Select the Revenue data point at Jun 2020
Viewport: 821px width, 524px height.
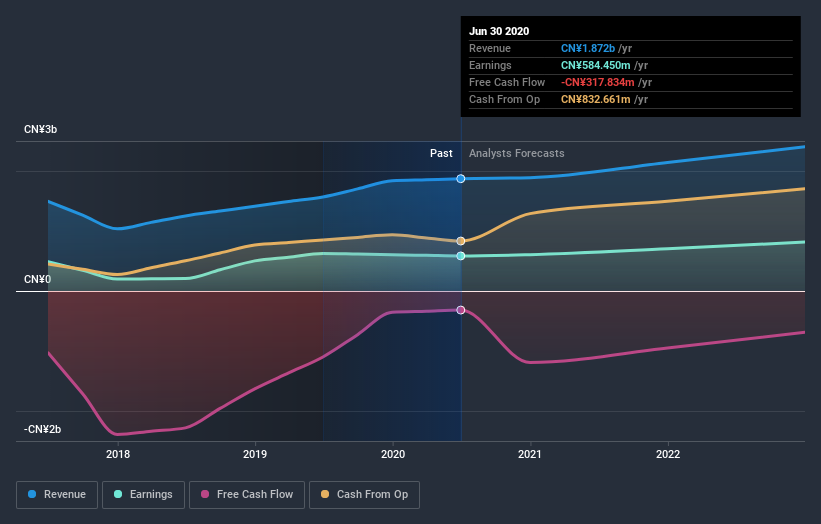point(461,179)
